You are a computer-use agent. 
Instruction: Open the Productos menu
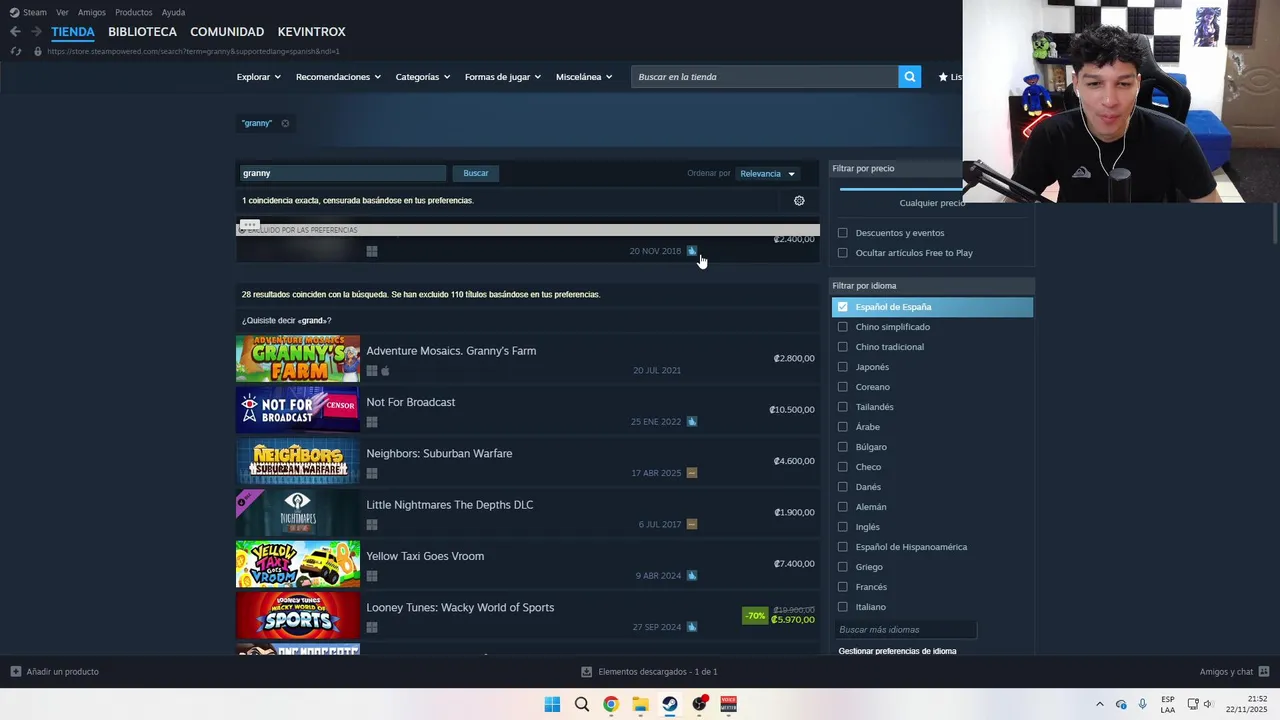[134, 12]
